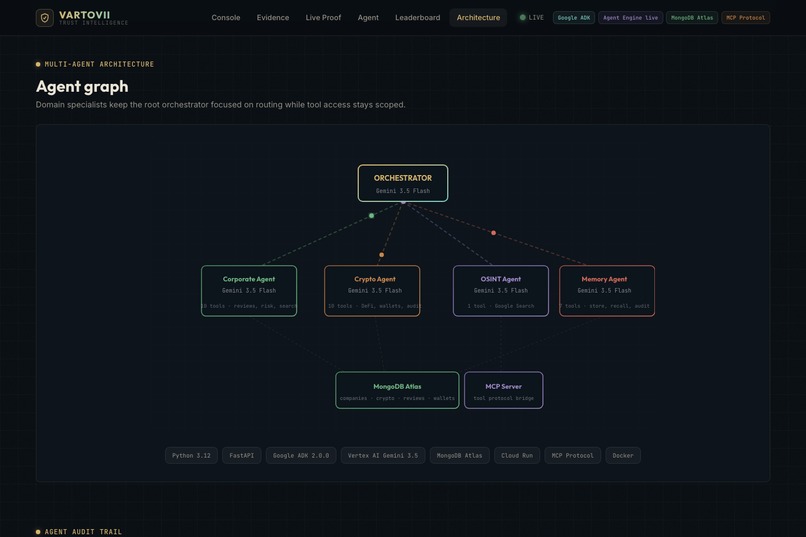
Task: Click the MCP Protocol tech chip
Action: click(573, 455)
